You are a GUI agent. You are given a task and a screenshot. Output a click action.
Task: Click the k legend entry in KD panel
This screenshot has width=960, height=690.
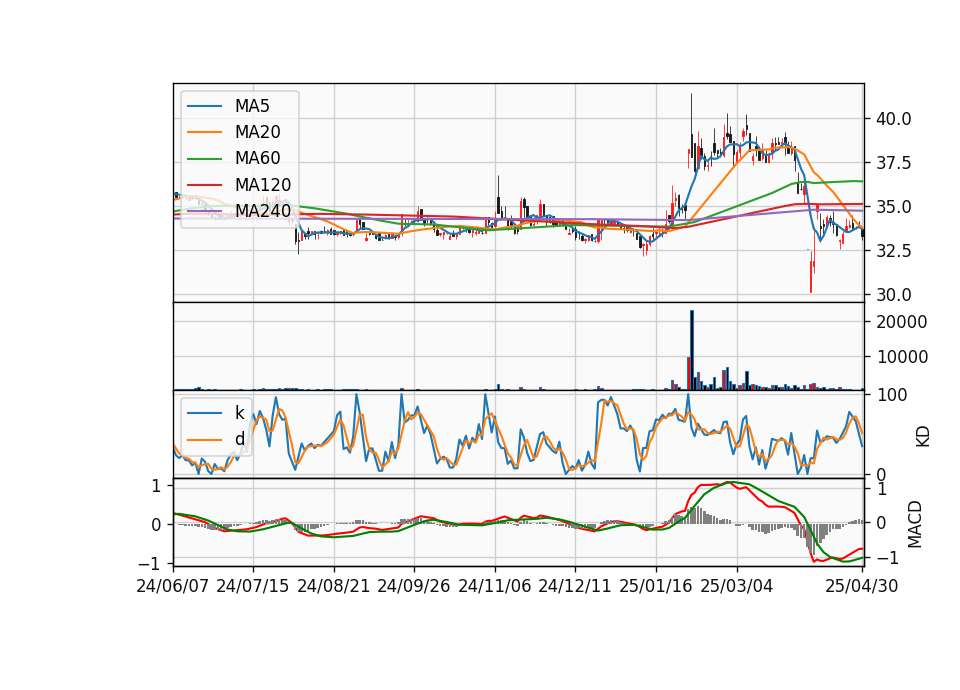point(216,413)
